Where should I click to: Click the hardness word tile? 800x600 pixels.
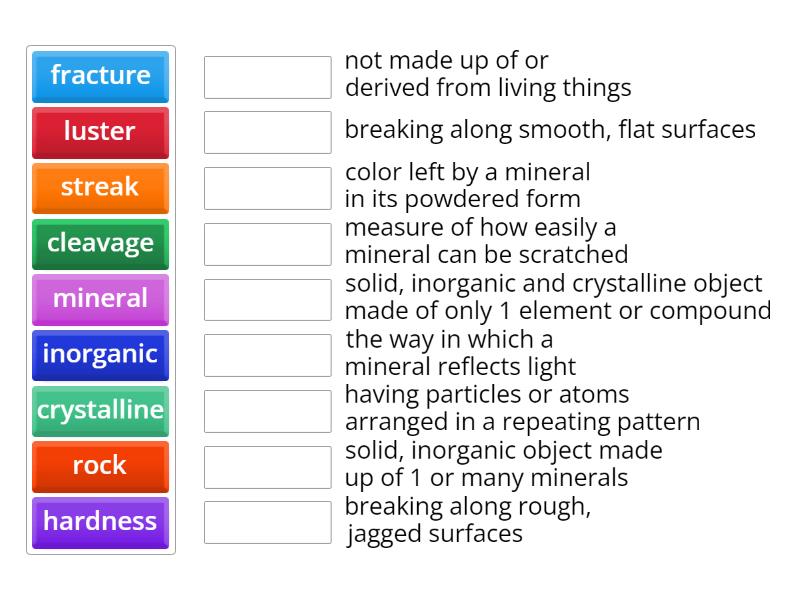100,522
